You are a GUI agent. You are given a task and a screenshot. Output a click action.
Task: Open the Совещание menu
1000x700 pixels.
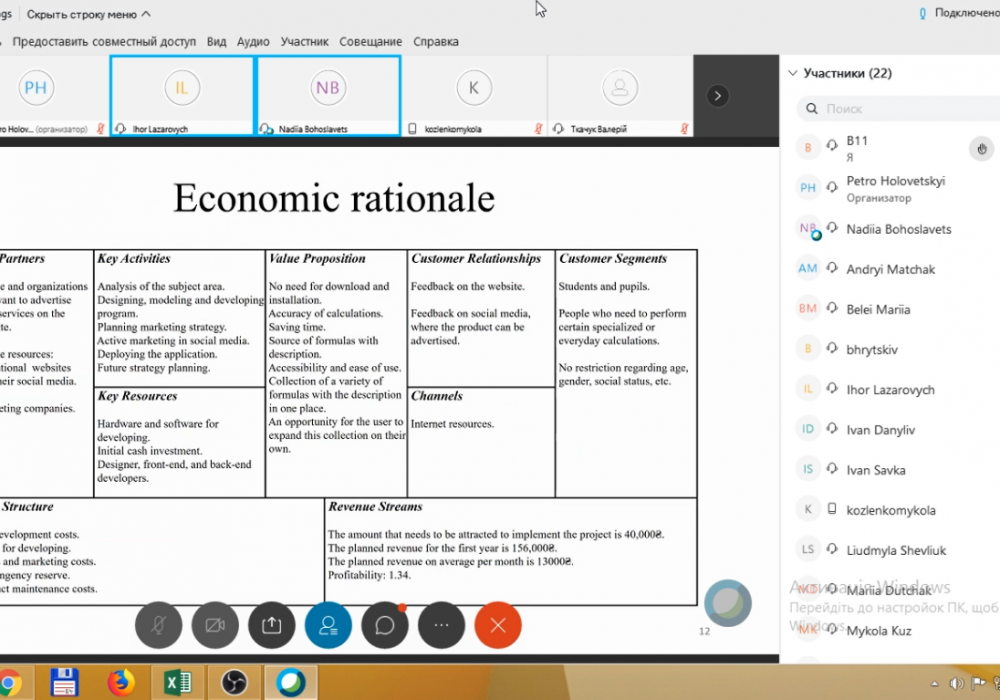pyautogui.click(x=370, y=42)
